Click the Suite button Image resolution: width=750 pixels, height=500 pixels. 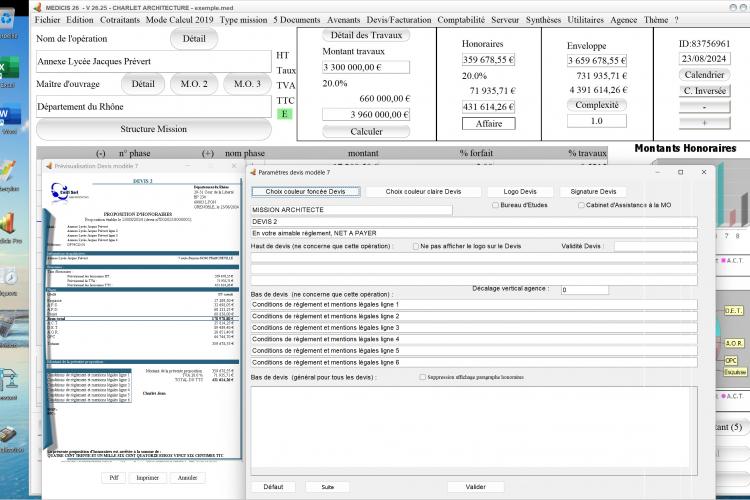[x=328, y=487]
